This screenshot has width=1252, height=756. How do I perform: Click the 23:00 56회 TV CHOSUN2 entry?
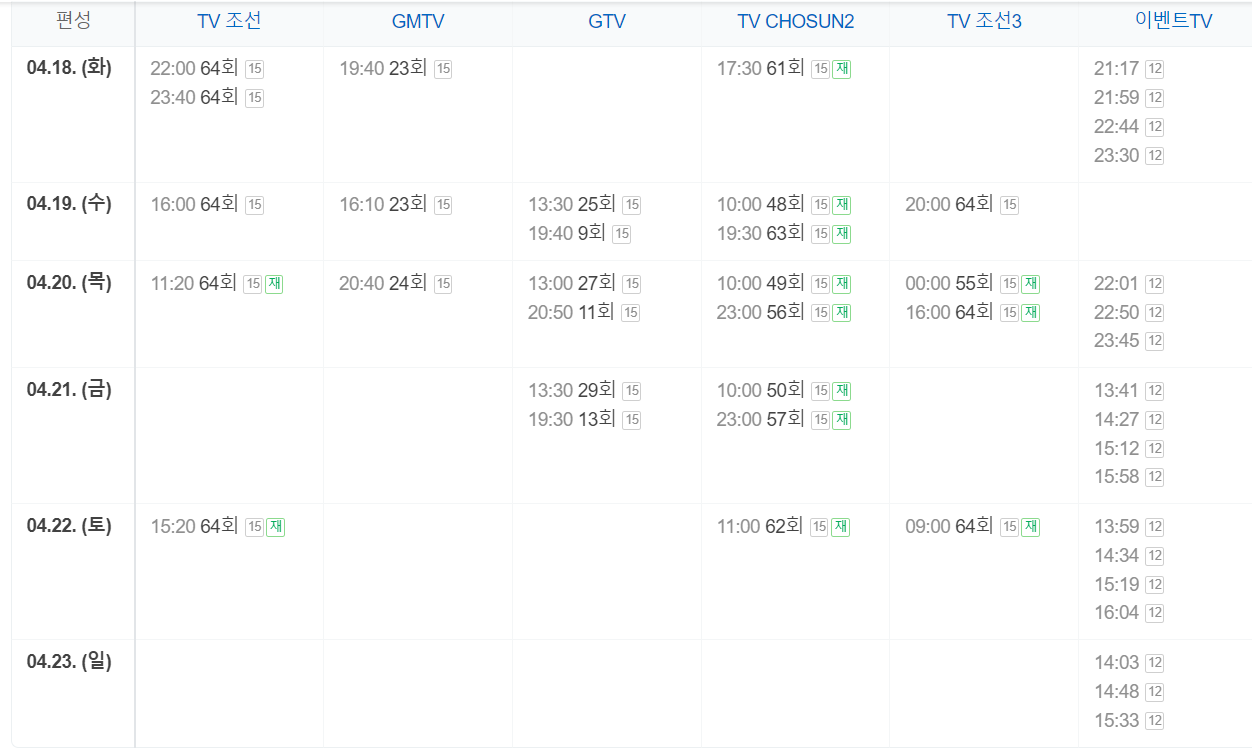point(761,312)
